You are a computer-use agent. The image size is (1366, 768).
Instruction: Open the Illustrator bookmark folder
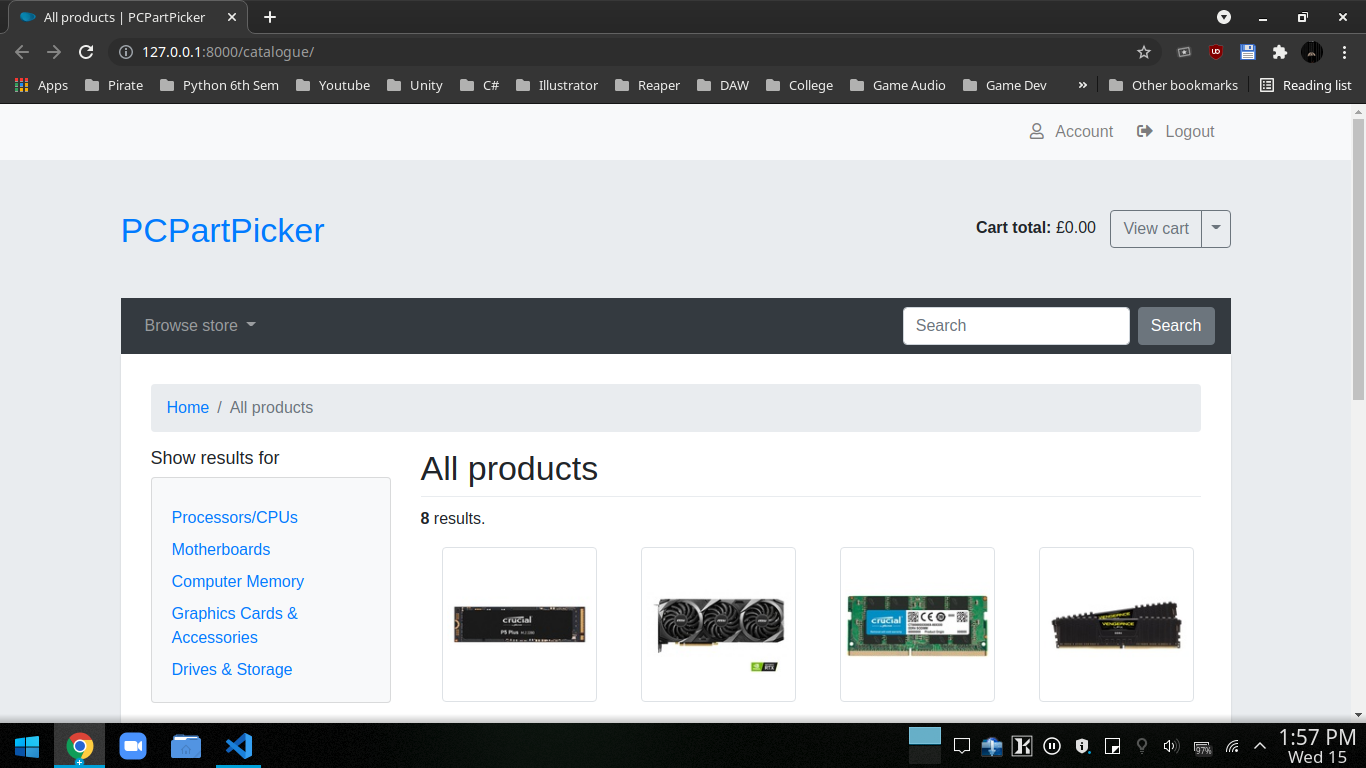(557, 85)
